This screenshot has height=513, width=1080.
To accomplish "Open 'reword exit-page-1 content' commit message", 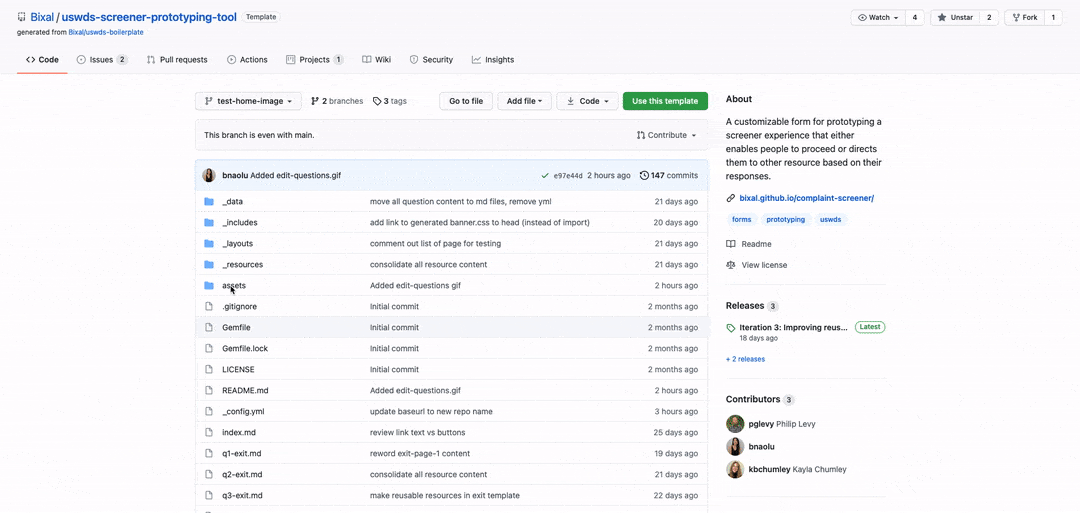I will click(x=420, y=454).
